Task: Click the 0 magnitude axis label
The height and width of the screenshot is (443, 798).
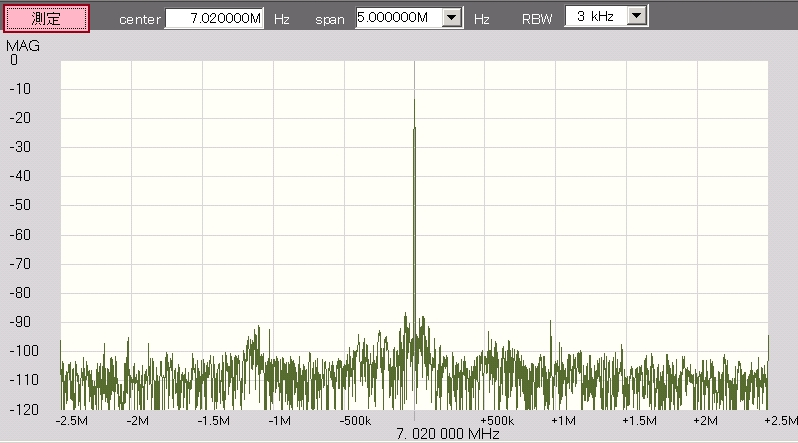Action: click(14, 60)
